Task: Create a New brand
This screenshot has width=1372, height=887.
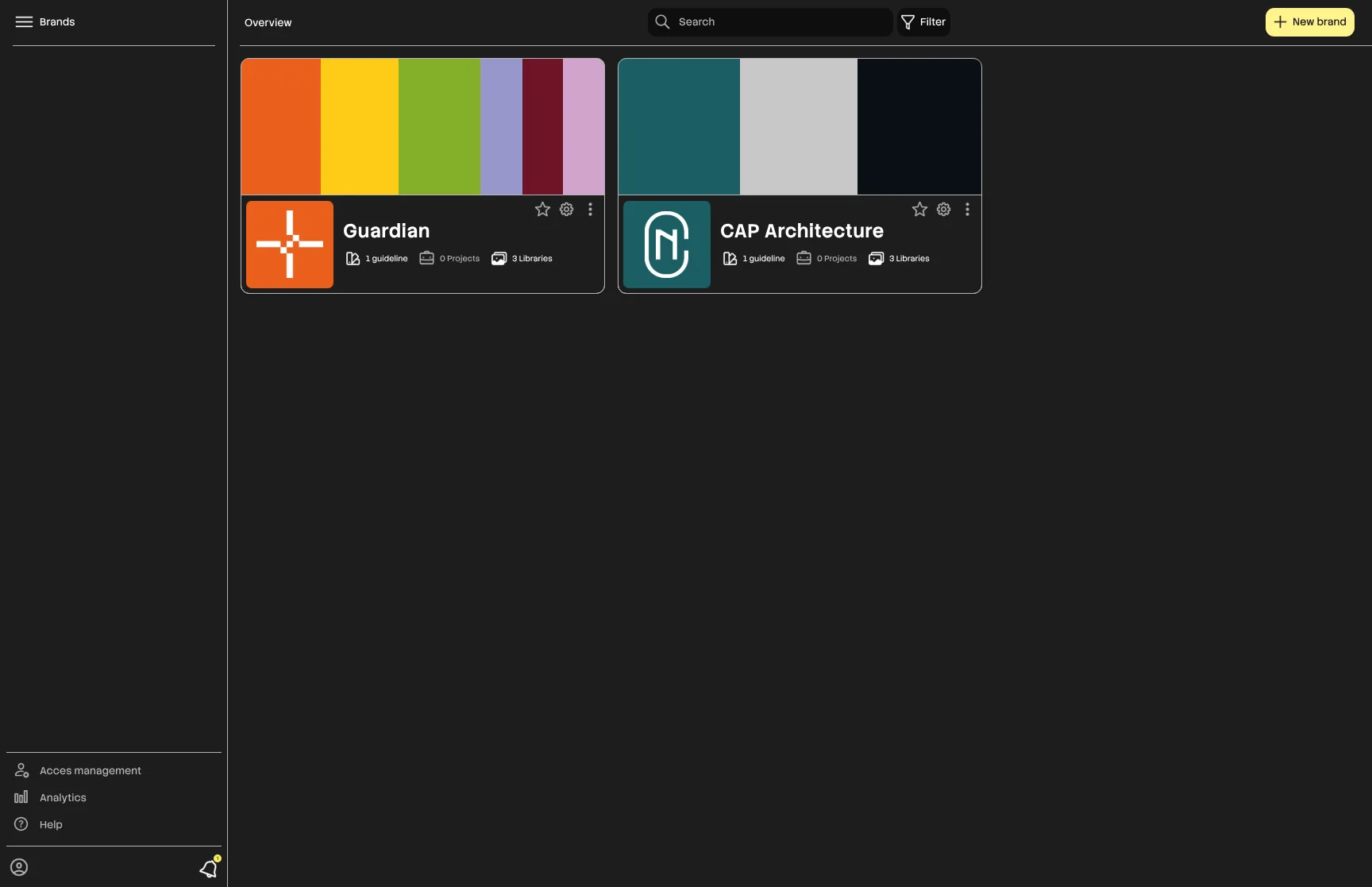Action: 1309,22
